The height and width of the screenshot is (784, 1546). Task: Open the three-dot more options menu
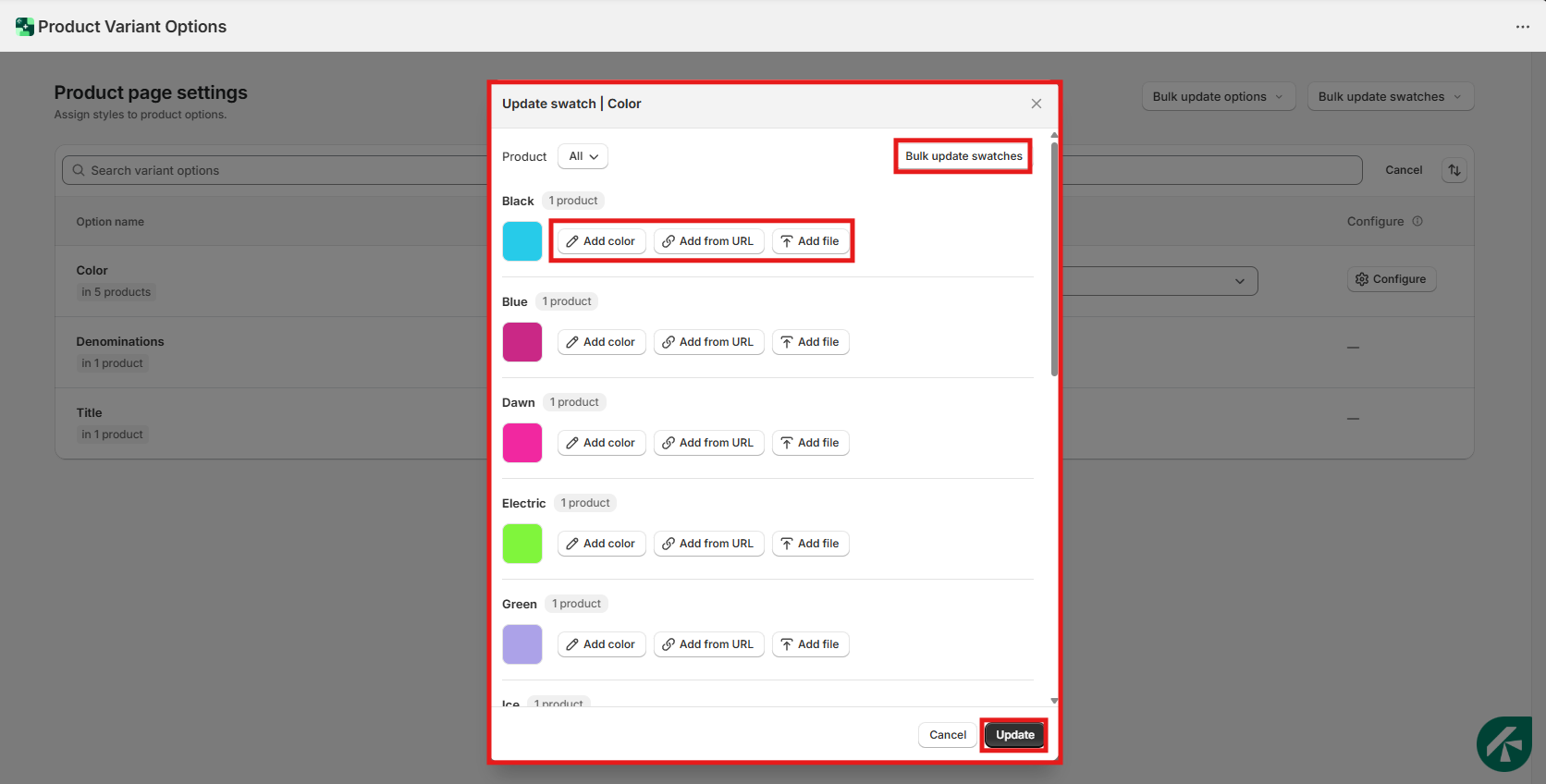click(1522, 27)
